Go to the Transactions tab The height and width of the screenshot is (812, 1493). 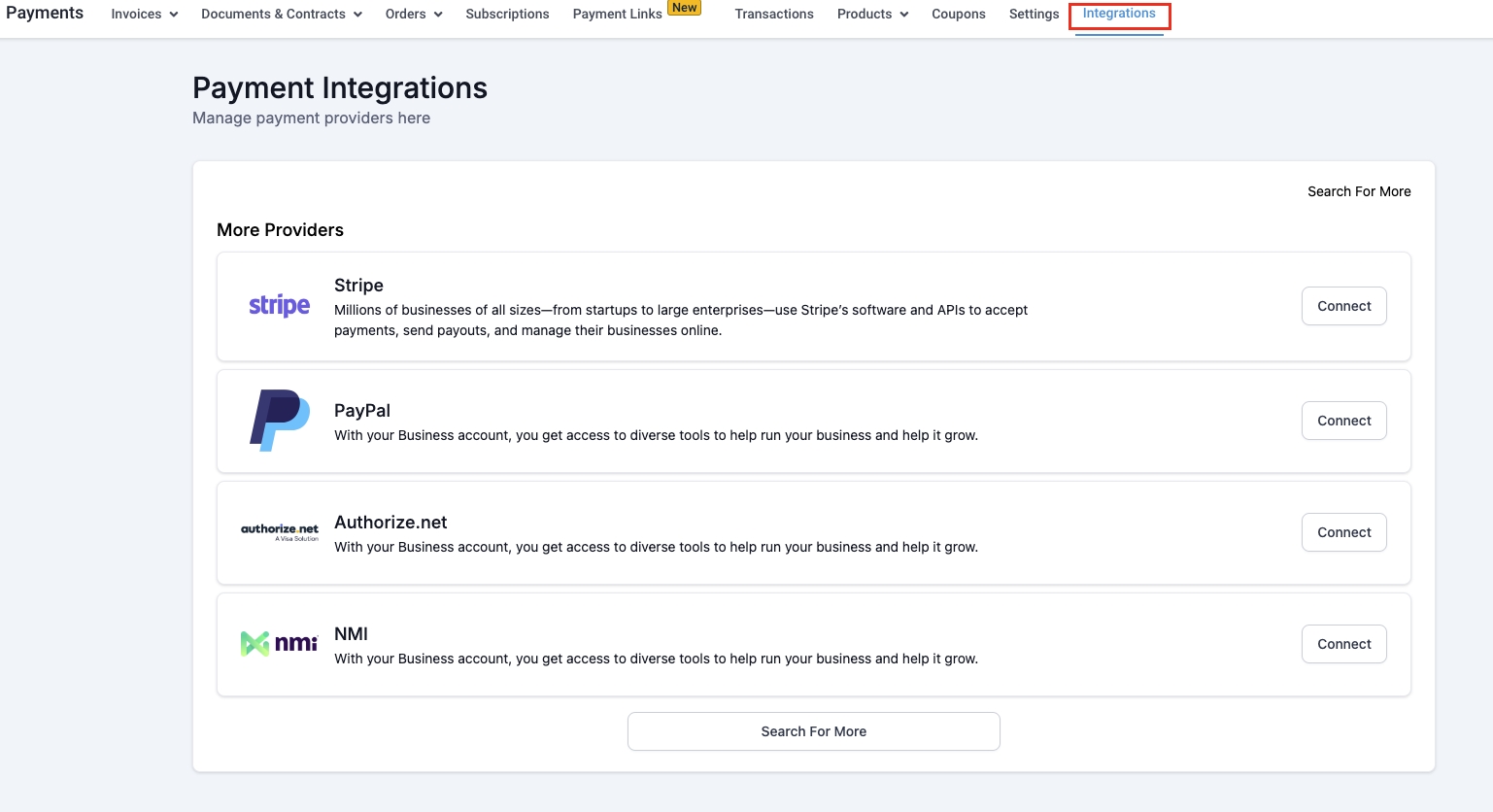(773, 15)
